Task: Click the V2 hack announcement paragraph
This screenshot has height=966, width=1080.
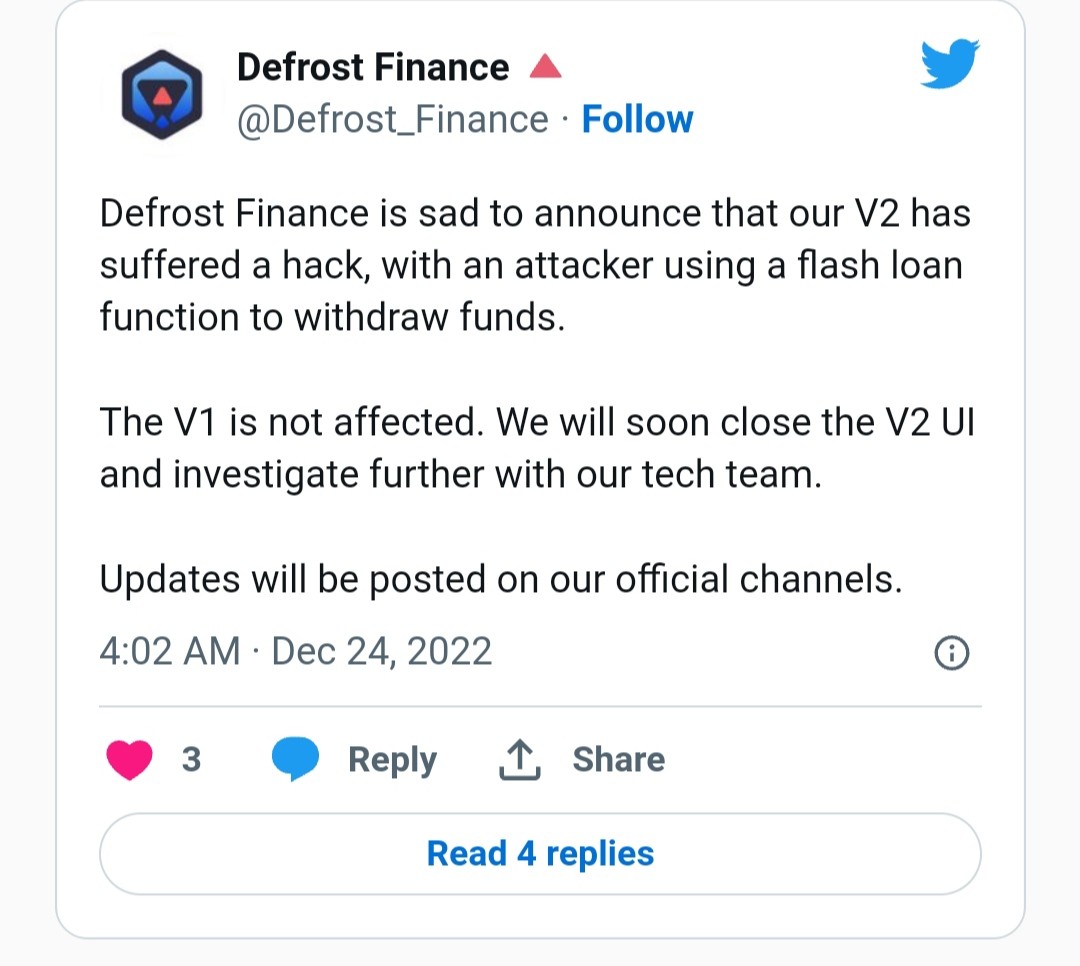Action: point(535,265)
